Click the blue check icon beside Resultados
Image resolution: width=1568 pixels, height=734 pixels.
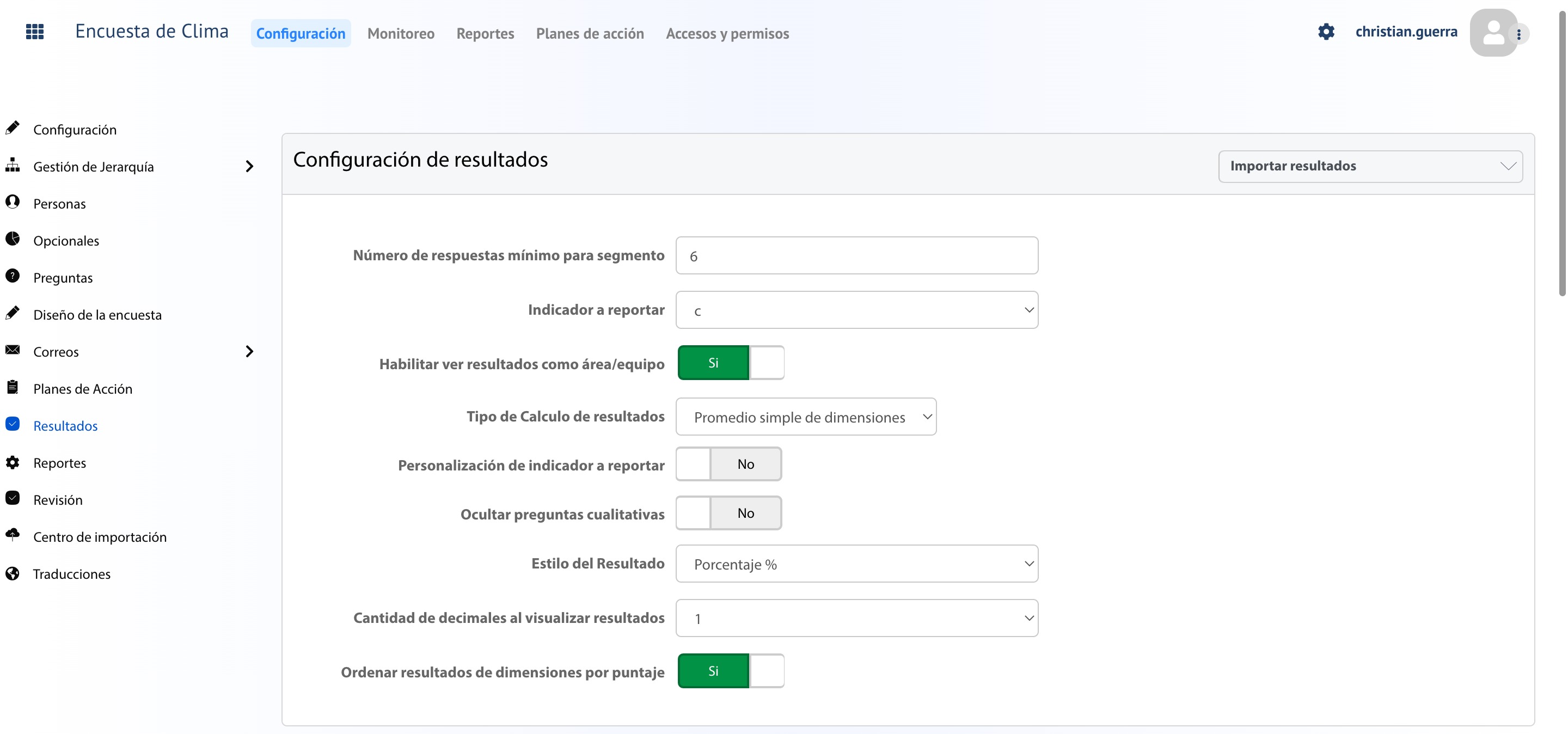[12, 424]
